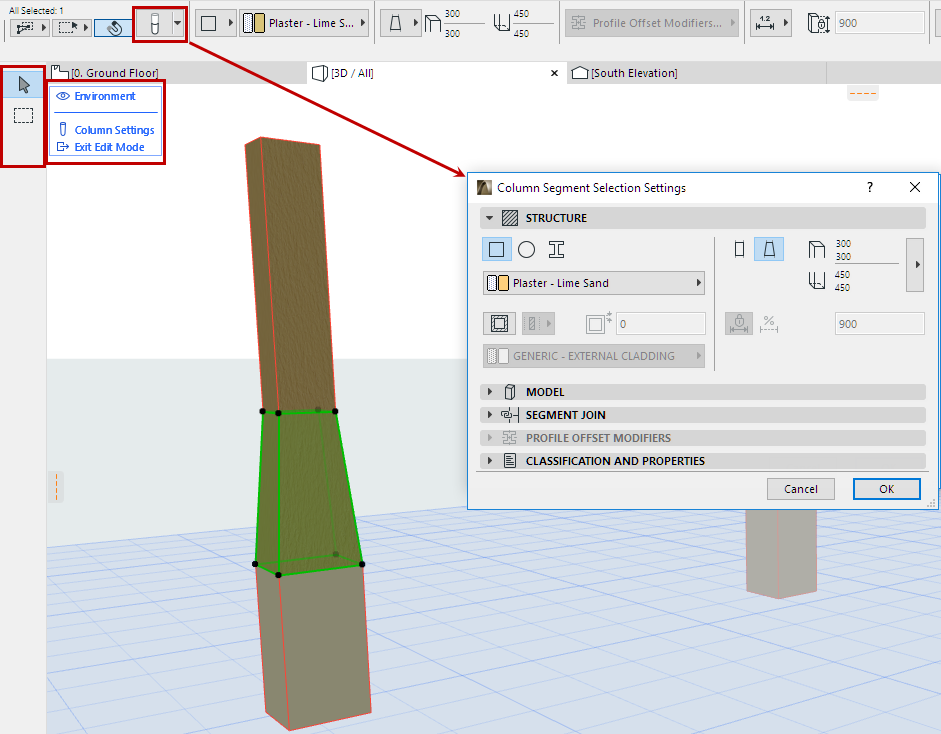Open the dialog Help via the question mark

(x=869, y=187)
